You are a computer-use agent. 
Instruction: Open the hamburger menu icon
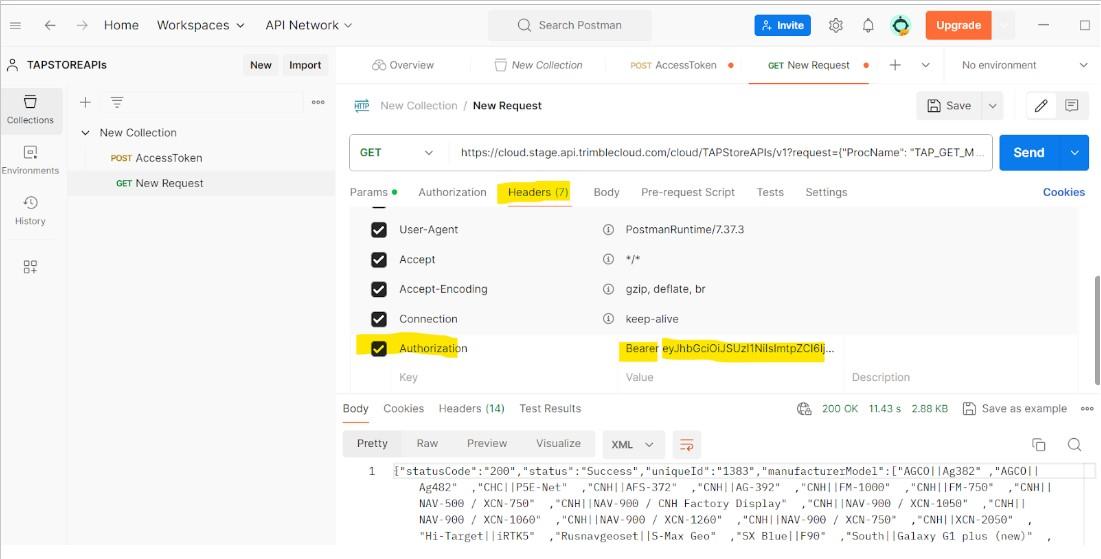click(x=15, y=25)
